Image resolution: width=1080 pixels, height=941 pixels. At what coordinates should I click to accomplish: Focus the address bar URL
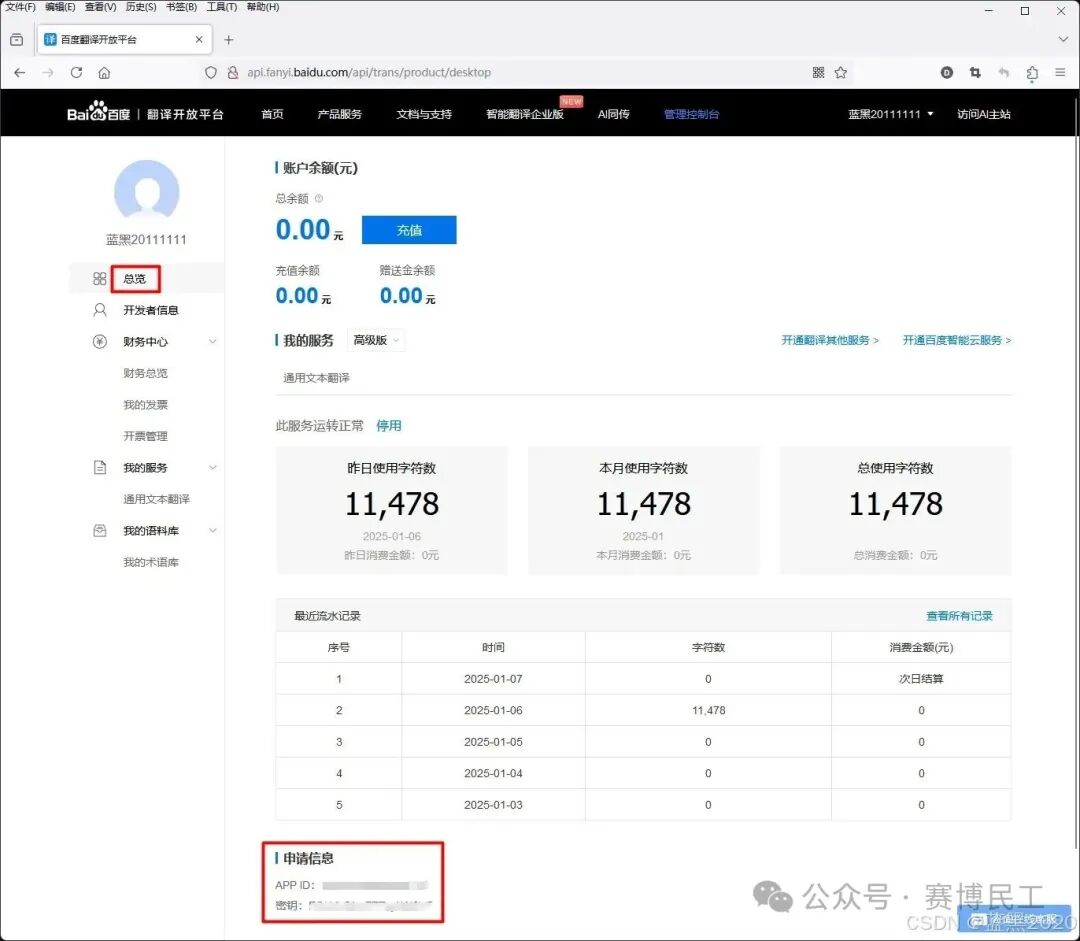[368, 72]
